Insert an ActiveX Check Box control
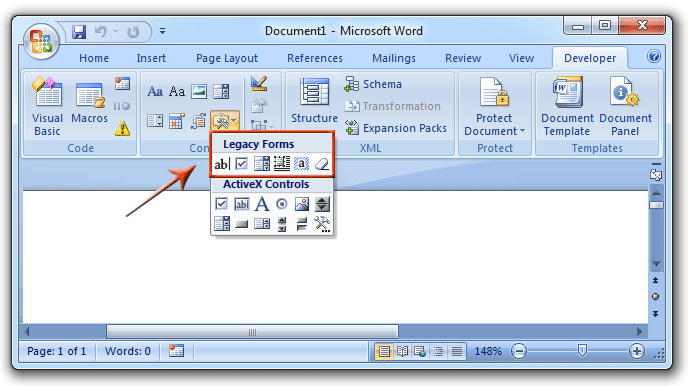This screenshot has width=688, height=386. click(222, 204)
